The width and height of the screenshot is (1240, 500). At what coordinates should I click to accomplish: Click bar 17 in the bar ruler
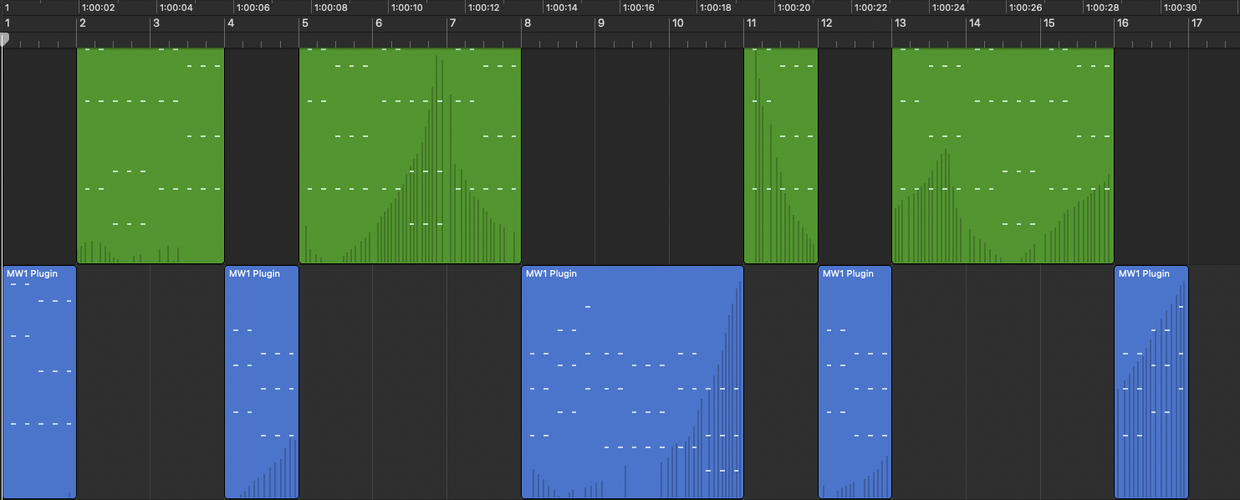pos(1196,23)
